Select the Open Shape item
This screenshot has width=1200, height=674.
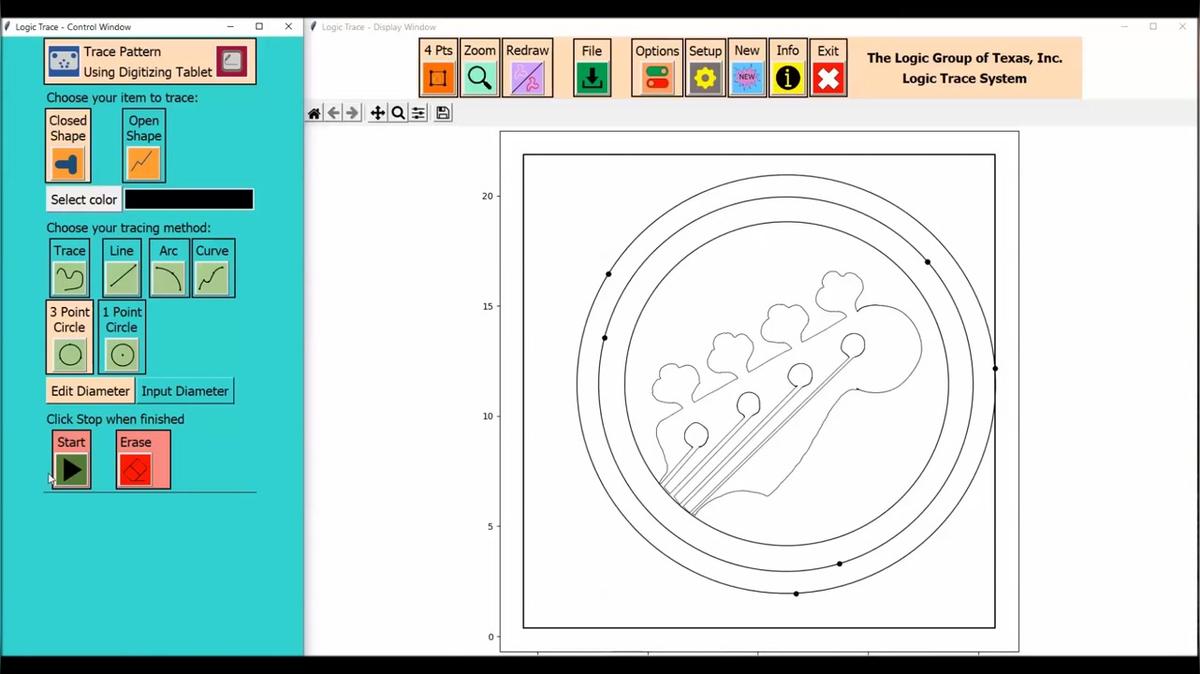(x=144, y=146)
